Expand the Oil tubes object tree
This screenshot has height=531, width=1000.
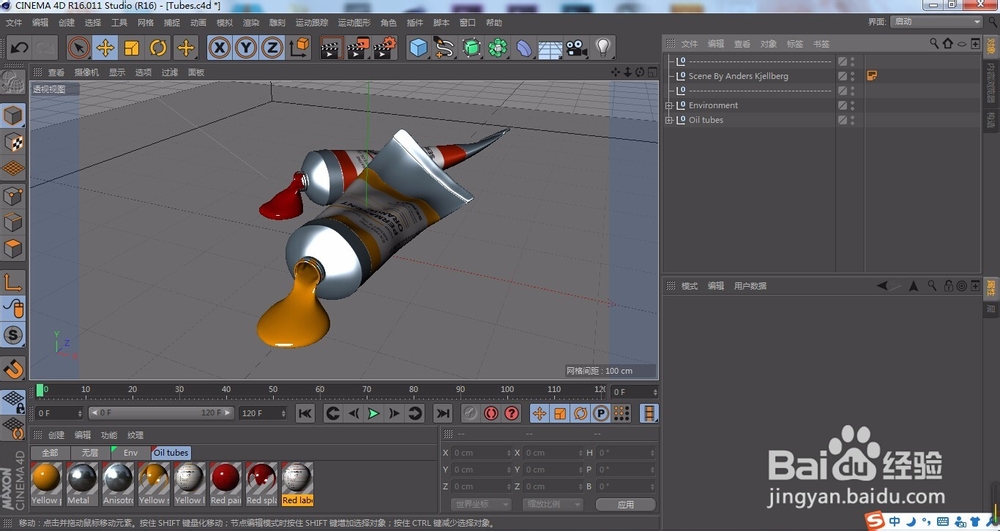[668, 120]
